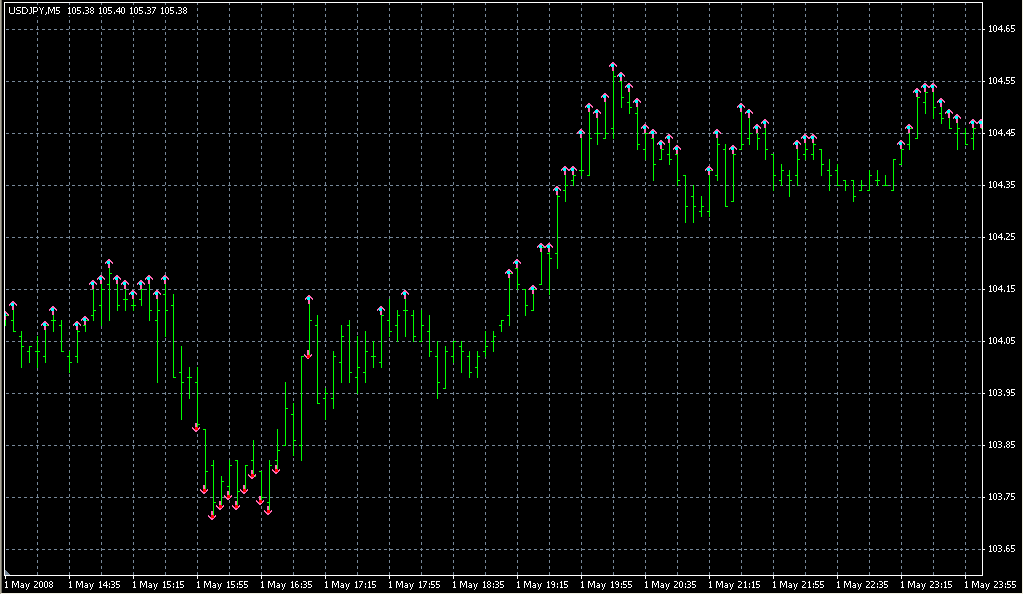Select the 104.45 price level label
Screen dimensions: 1024x594
pyautogui.click(x=1002, y=133)
